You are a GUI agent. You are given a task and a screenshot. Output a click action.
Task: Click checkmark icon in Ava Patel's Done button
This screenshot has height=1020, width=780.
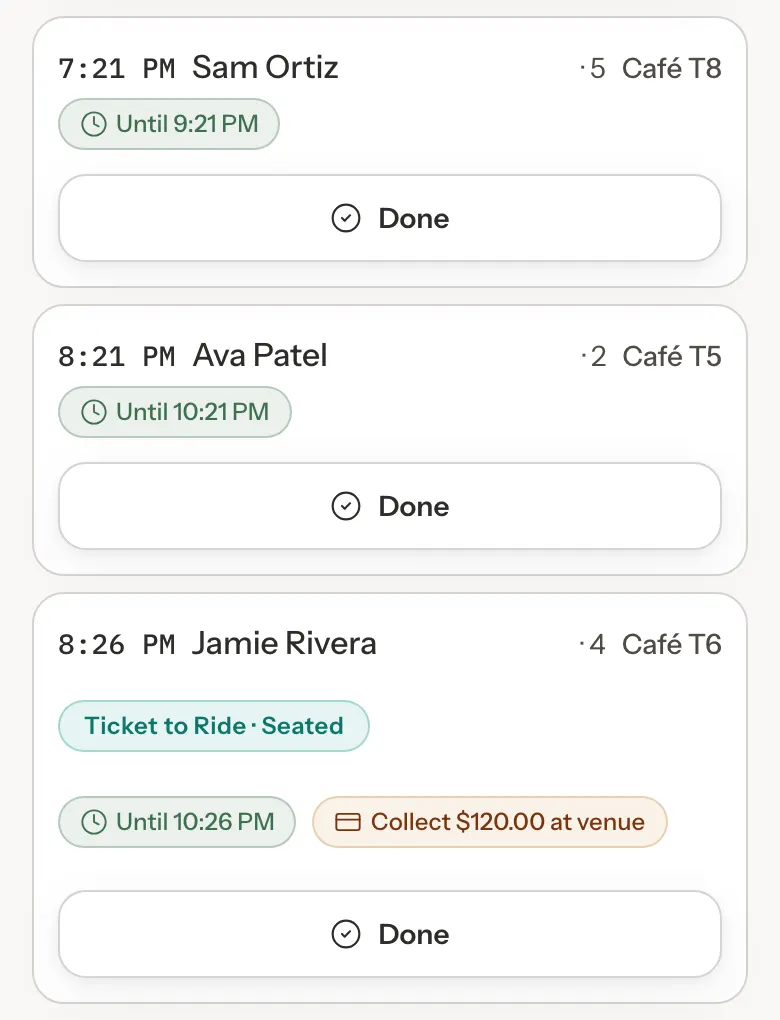coord(345,507)
